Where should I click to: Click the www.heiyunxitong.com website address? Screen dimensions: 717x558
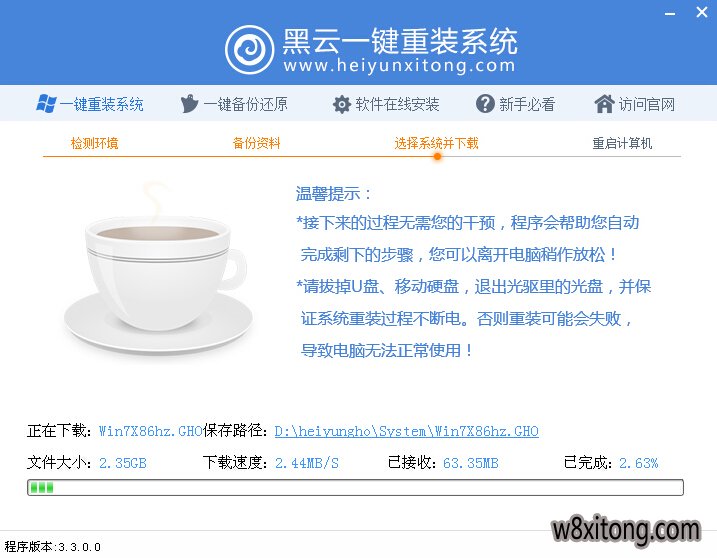point(399,65)
